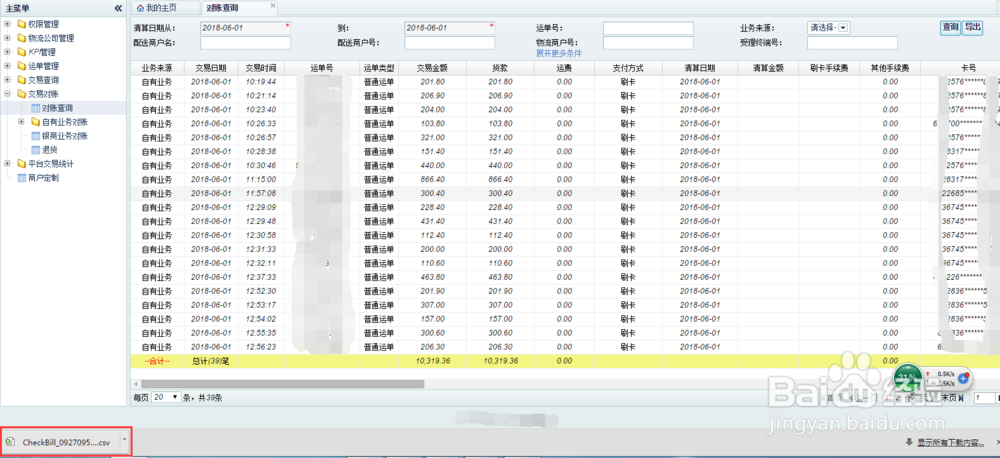This screenshot has height=458, width=1000.
Task: Click the 866.40 transaction amount cell
Action: [432, 179]
